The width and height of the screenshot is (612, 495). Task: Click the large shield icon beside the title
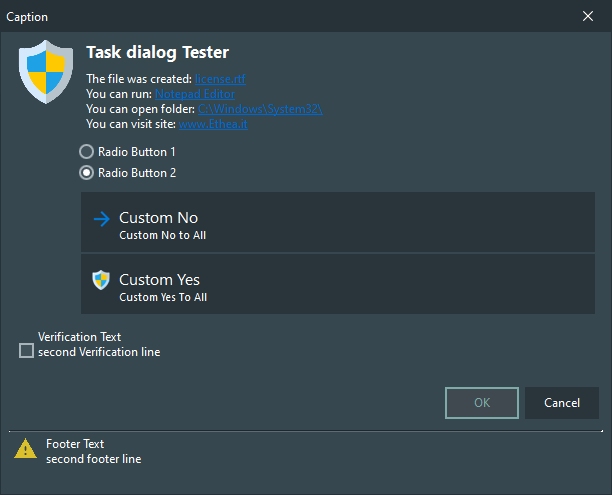coord(46,72)
